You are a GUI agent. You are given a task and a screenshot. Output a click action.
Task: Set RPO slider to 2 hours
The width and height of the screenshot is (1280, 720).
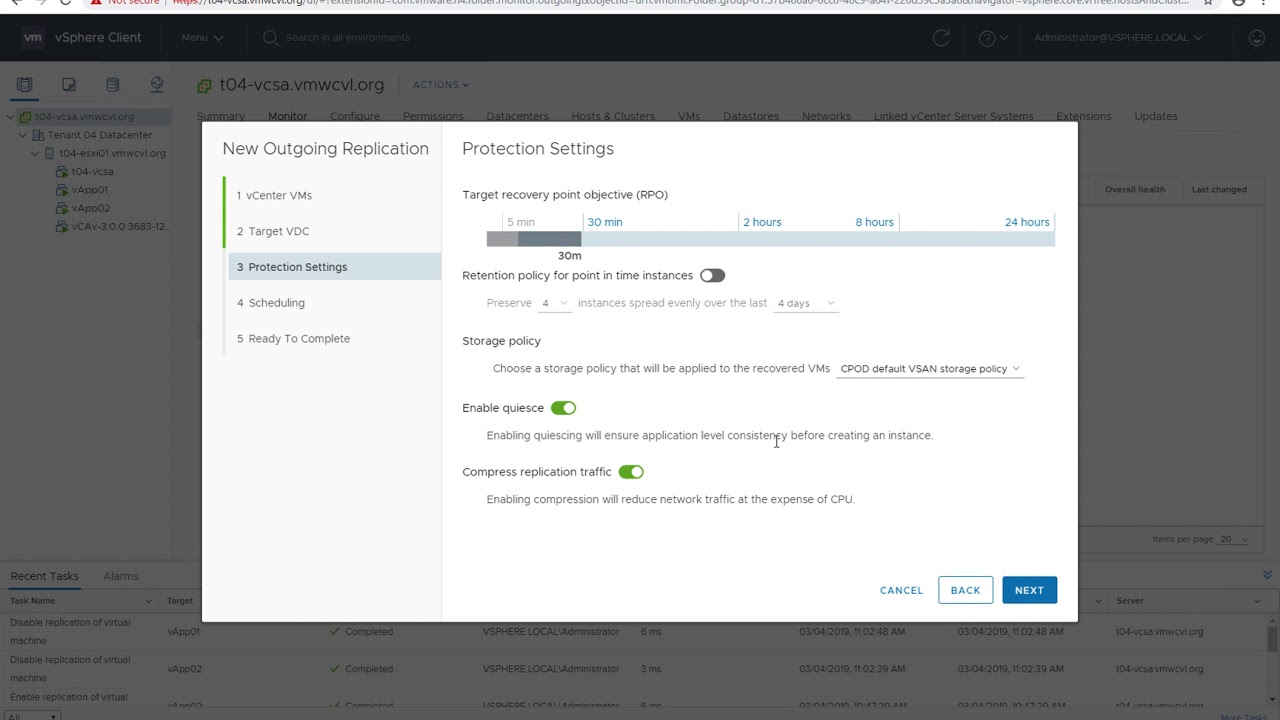click(762, 222)
